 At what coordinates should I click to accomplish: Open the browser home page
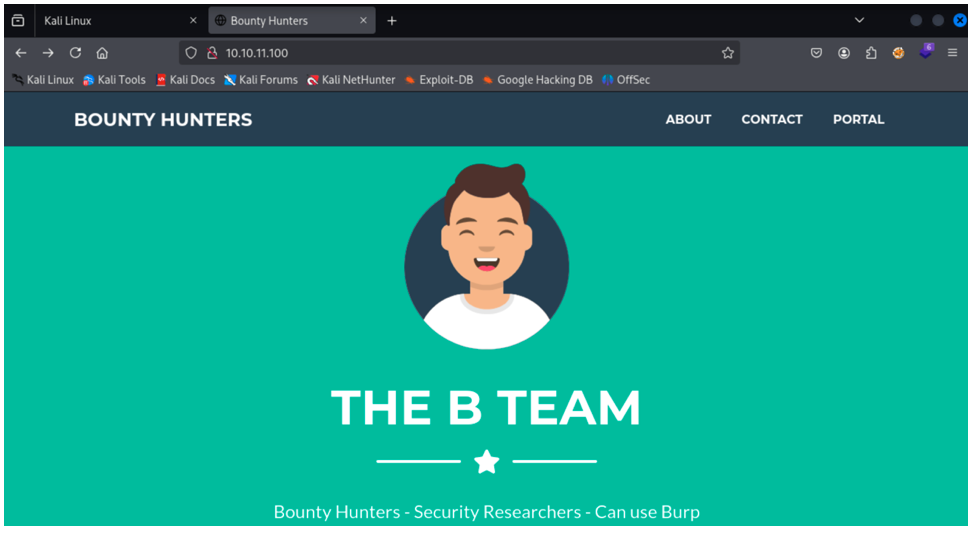click(102, 53)
